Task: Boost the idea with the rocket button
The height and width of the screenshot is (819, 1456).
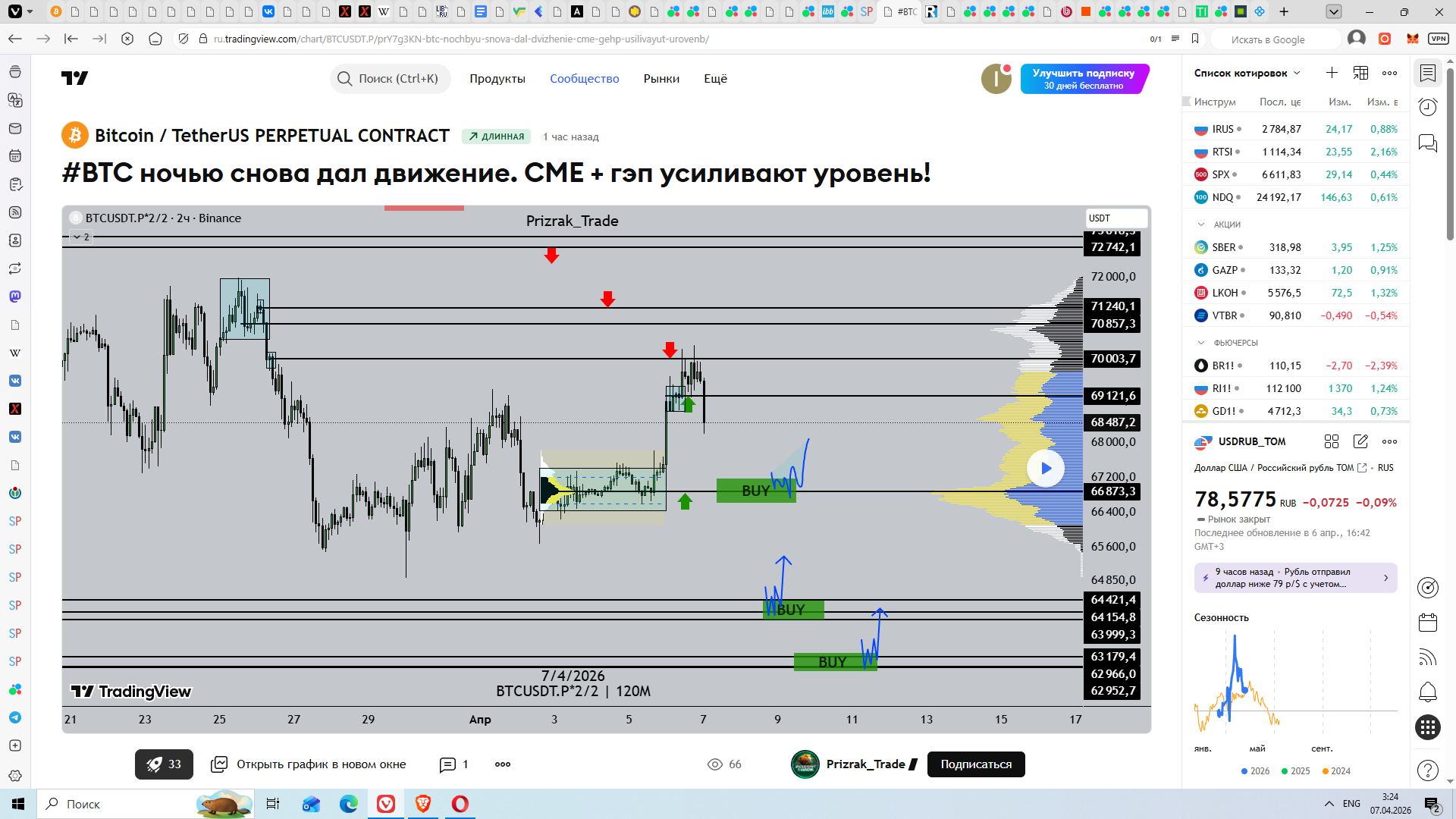Action: (164, 764)
